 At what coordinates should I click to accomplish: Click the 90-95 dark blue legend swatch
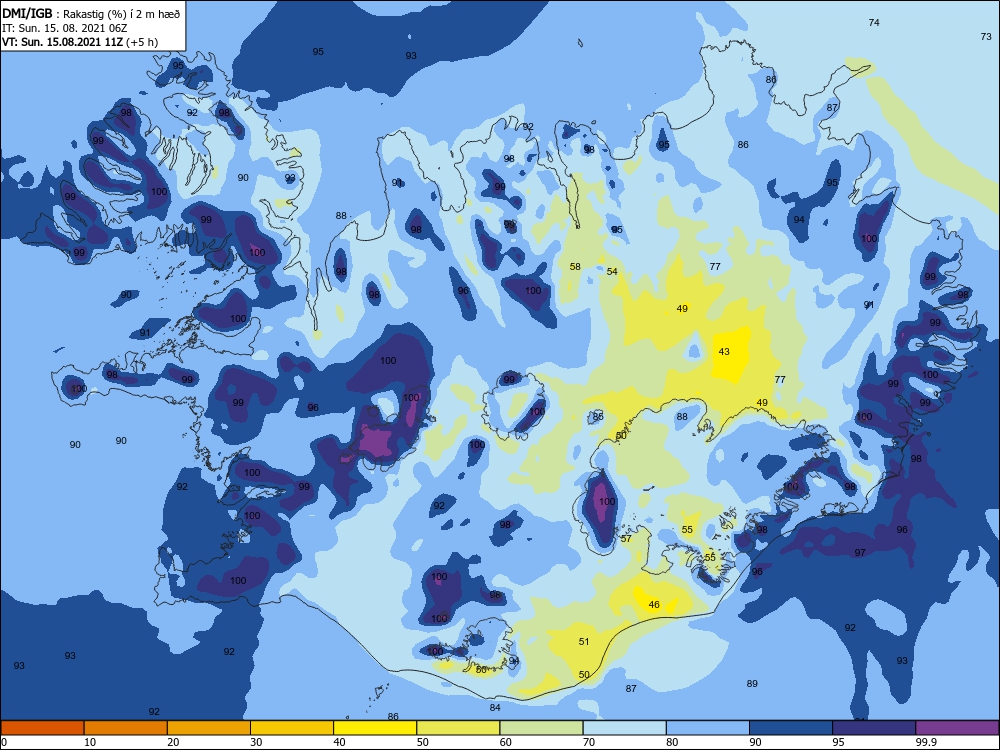point(791,728)
